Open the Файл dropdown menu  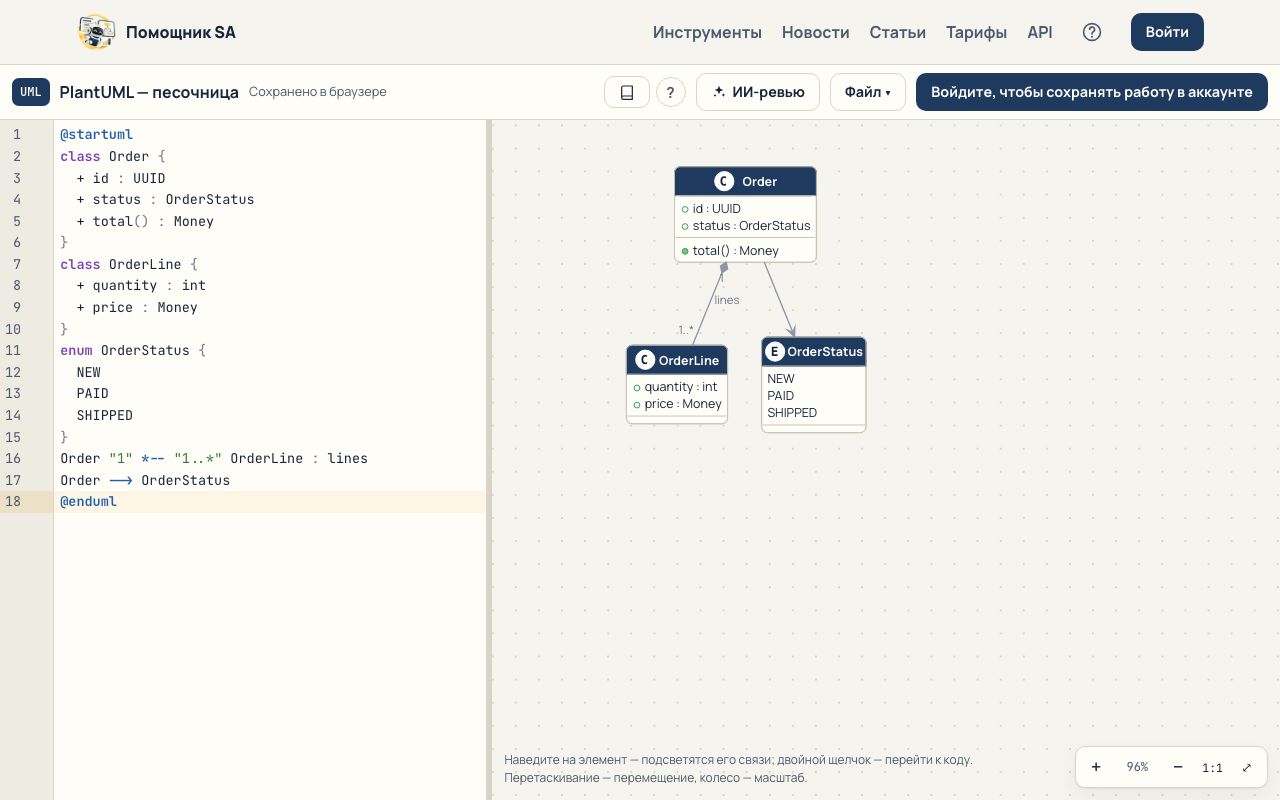pyautogui.click(x=867, y=92)
